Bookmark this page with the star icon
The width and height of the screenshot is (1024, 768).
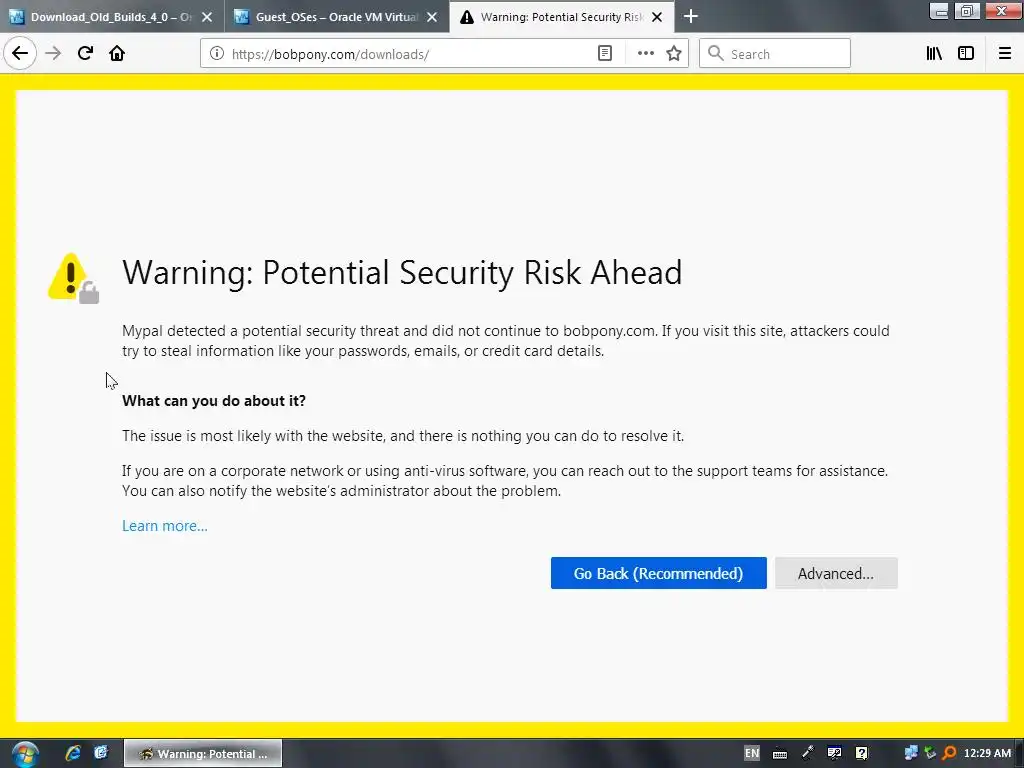(x=674, y=54)
